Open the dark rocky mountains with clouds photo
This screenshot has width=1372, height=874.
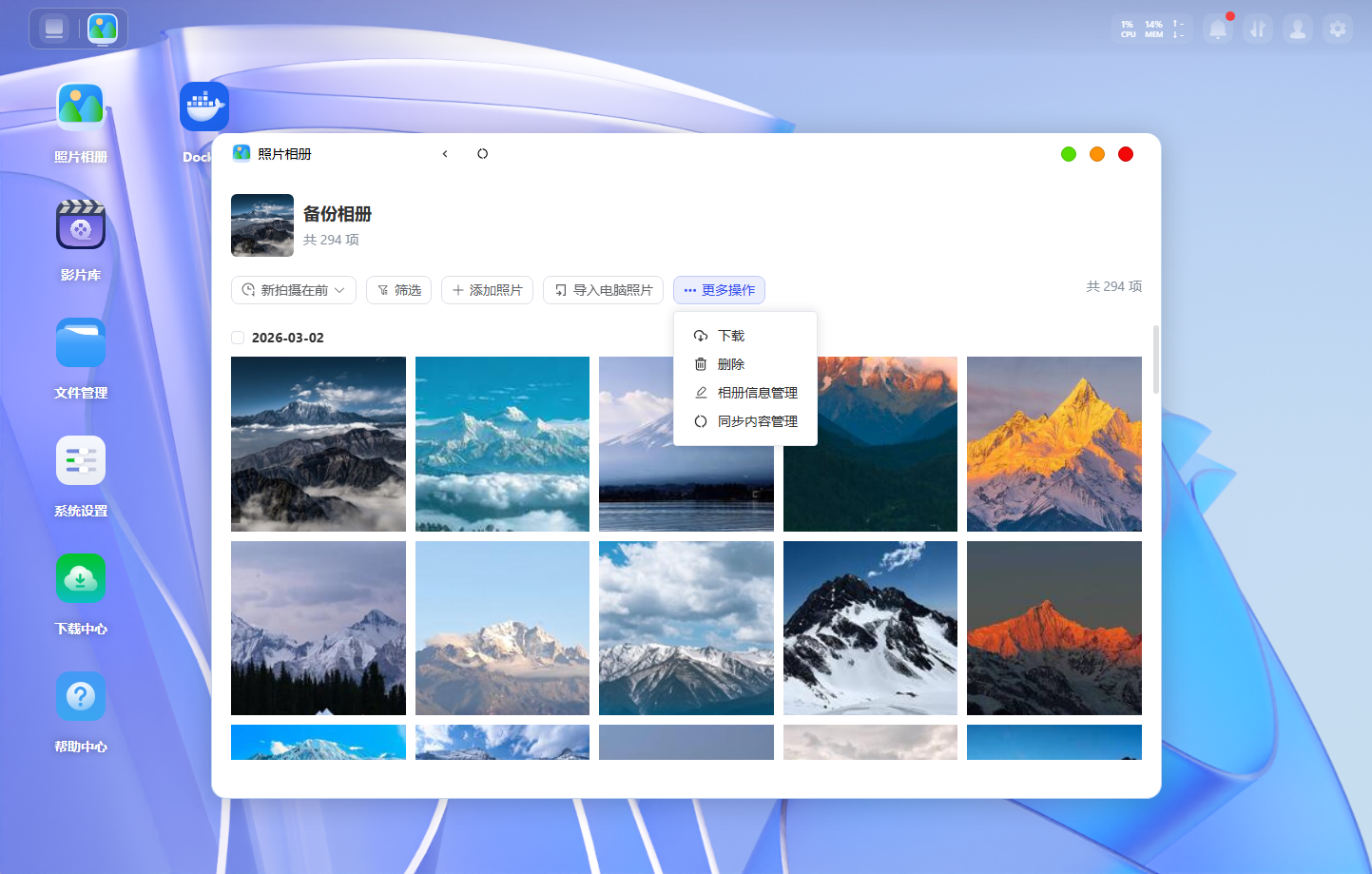(319, 444)
